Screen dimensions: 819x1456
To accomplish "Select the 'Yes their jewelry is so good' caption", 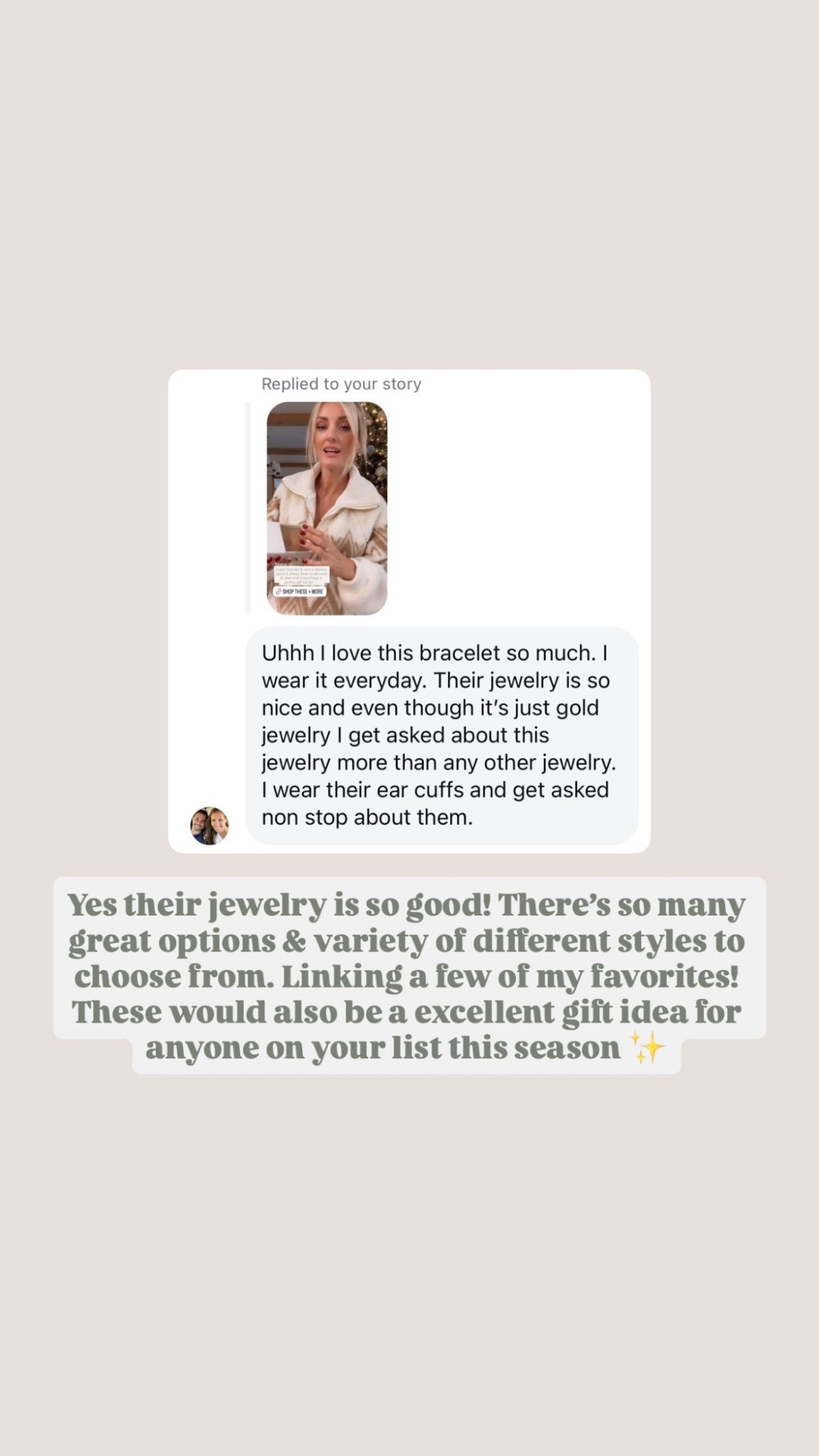I will click(409, 975).
